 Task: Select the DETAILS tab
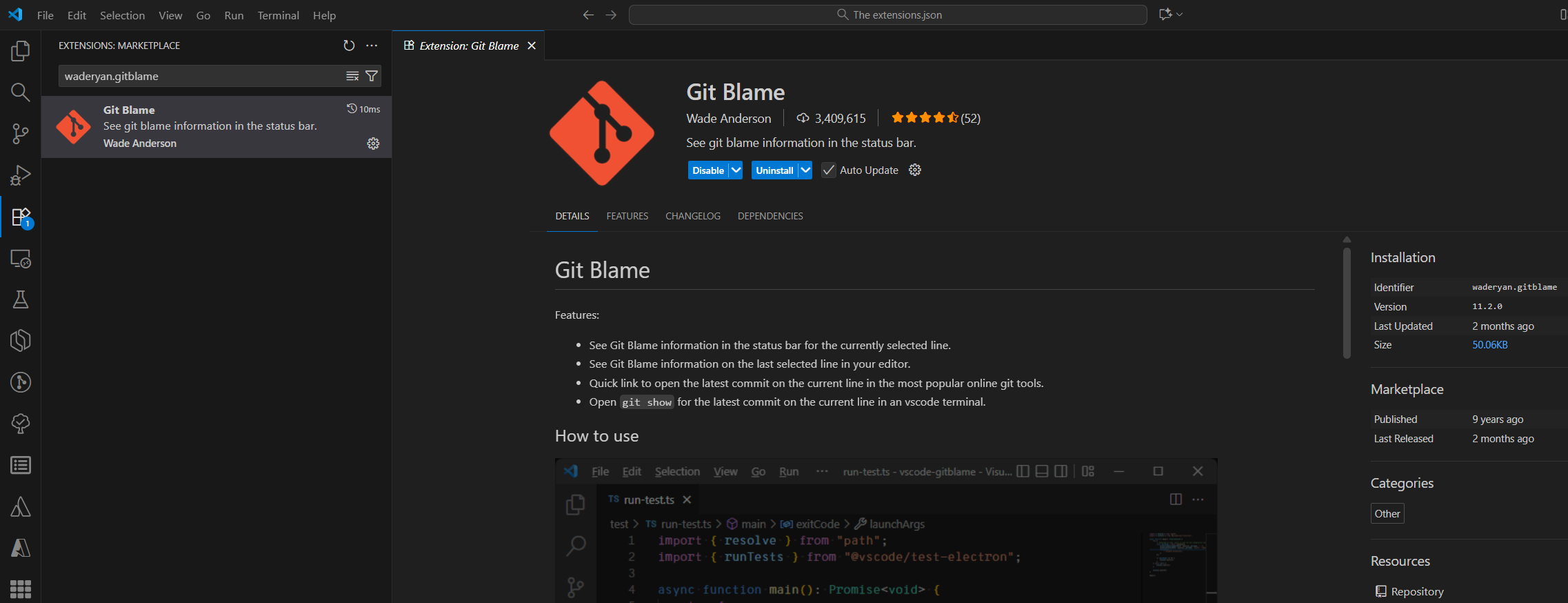point(572,216)
